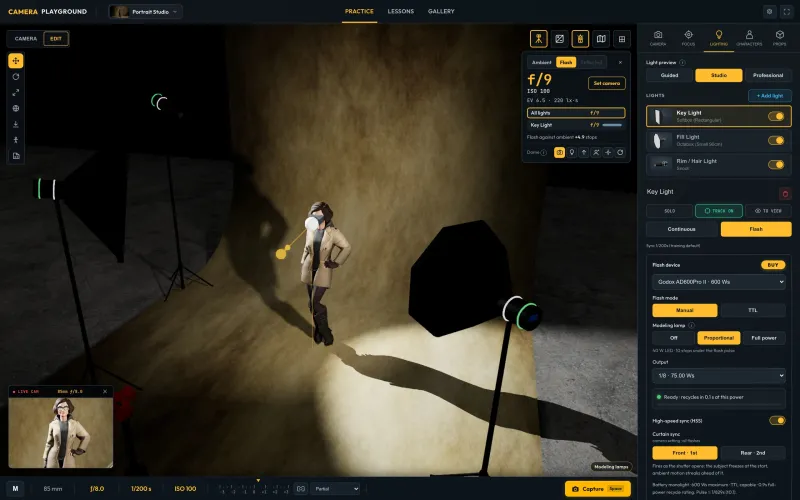Select Rear · 2nd curtain sync
Screen dimensions: 800x500
[x=753, y=453]
